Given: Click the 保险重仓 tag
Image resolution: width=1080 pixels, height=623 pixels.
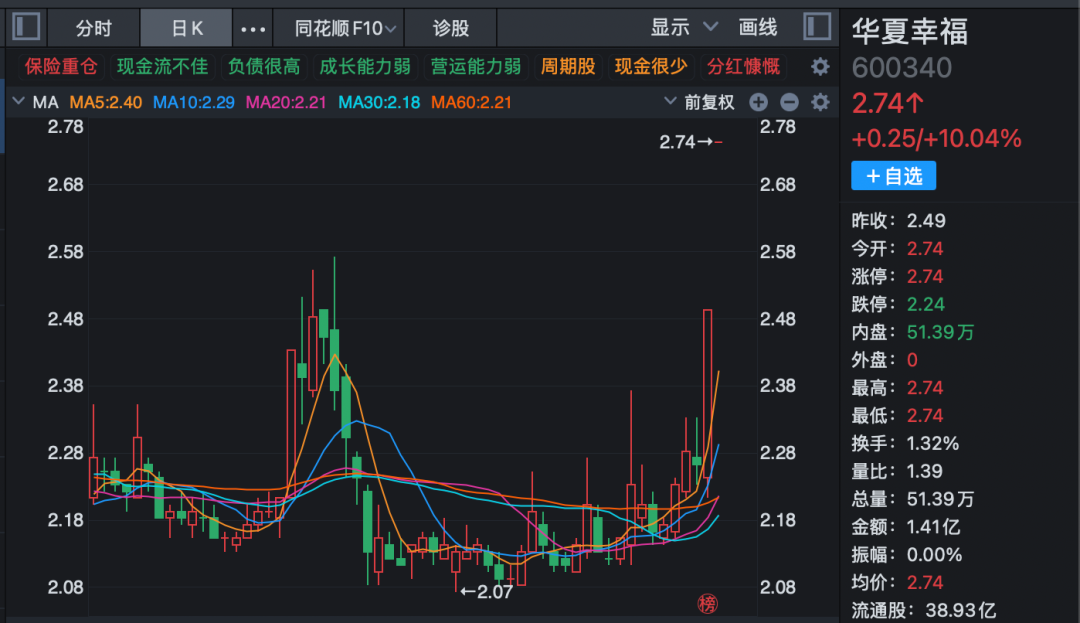Looking at the screenshot, I should [62, 67].
